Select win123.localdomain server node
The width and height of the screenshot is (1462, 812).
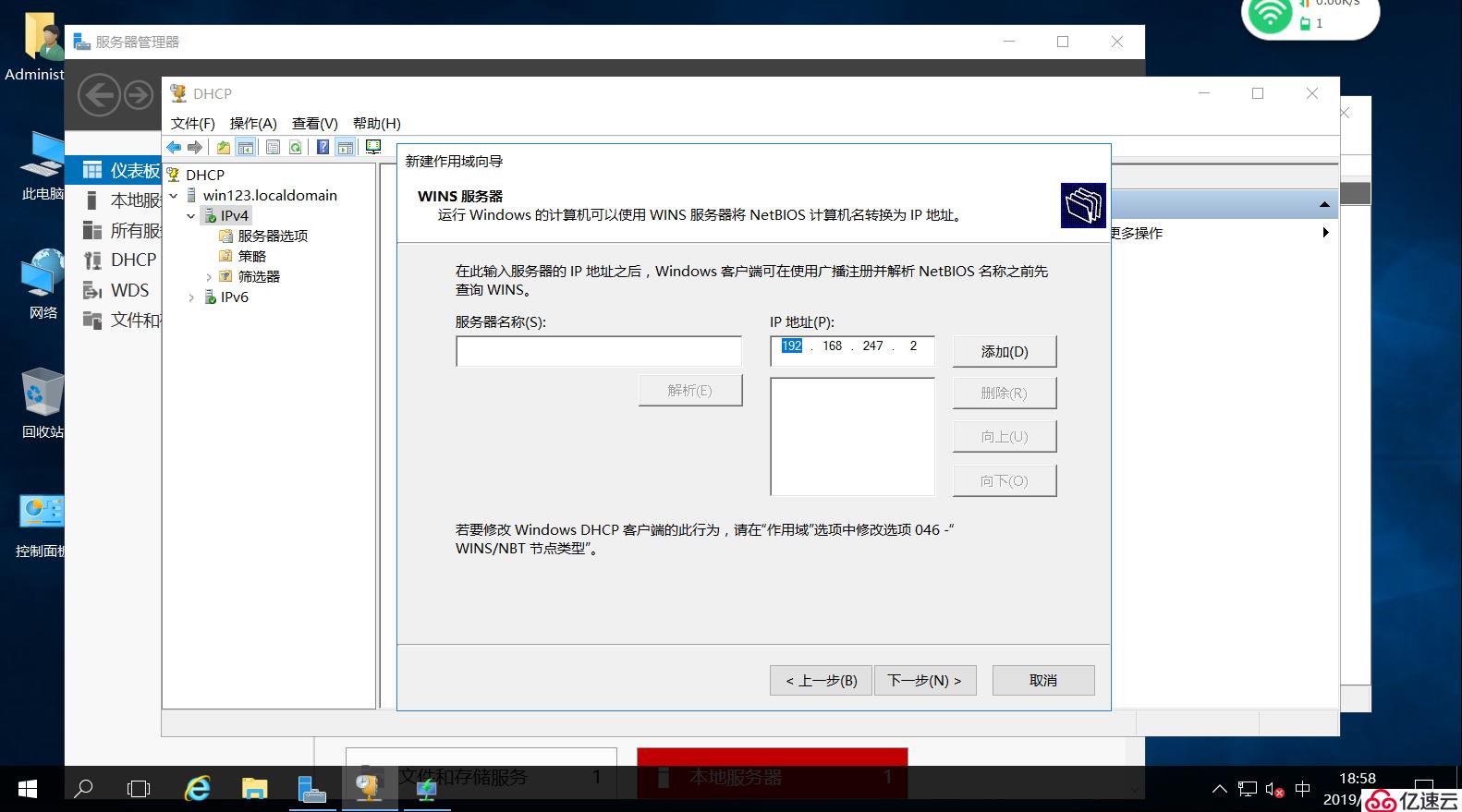[x=270, y=195]
